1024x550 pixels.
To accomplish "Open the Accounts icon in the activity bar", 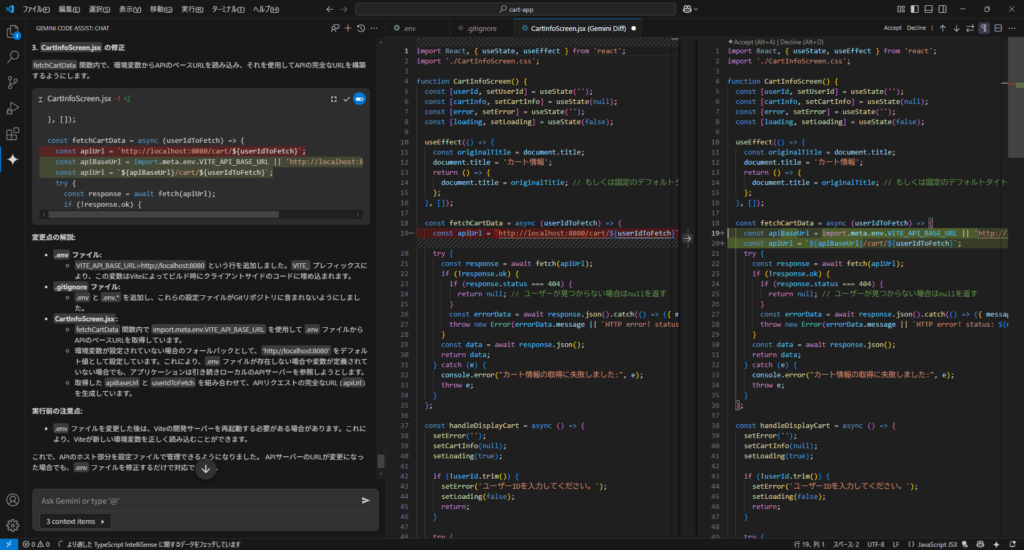I will click(x=12, y=500).
